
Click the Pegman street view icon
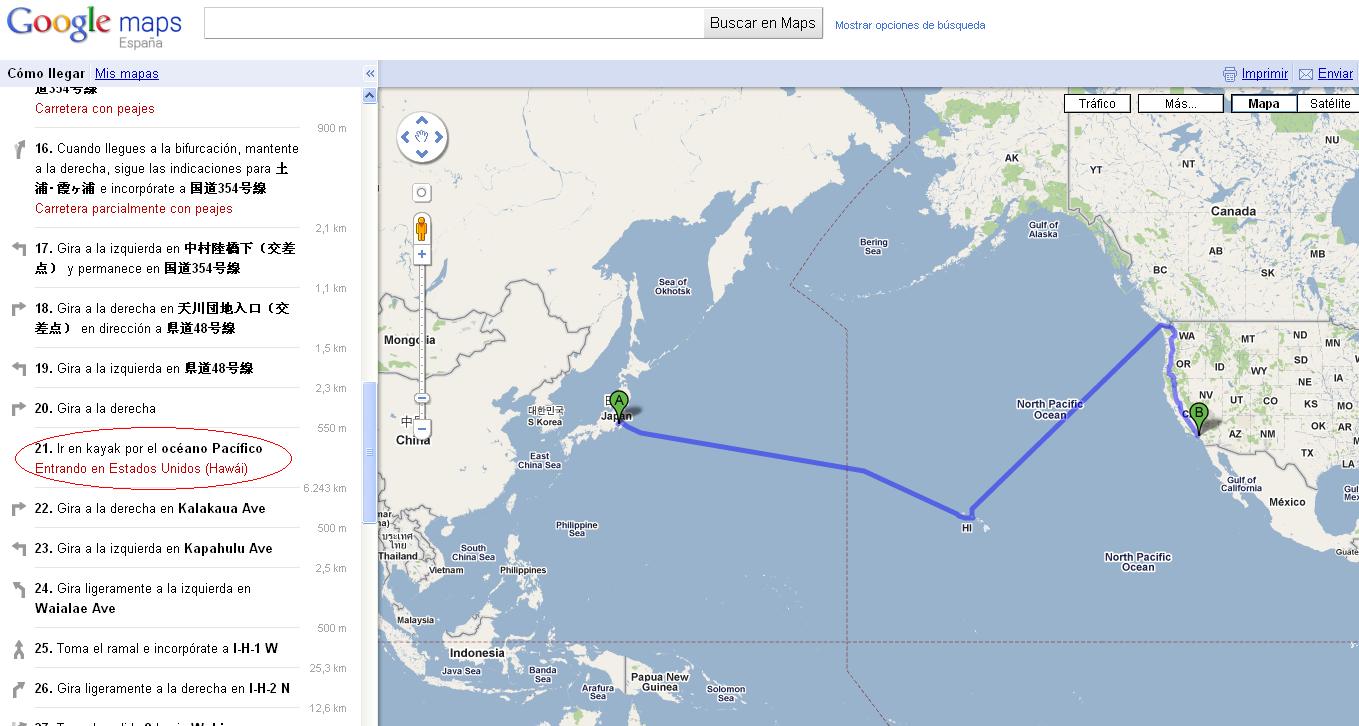tap(422, 229)
